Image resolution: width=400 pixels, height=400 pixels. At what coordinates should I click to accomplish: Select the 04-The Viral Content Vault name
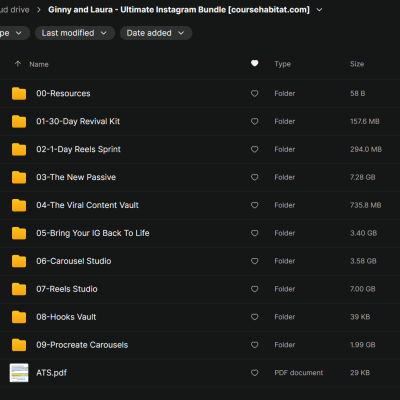(x=87, y=205)
